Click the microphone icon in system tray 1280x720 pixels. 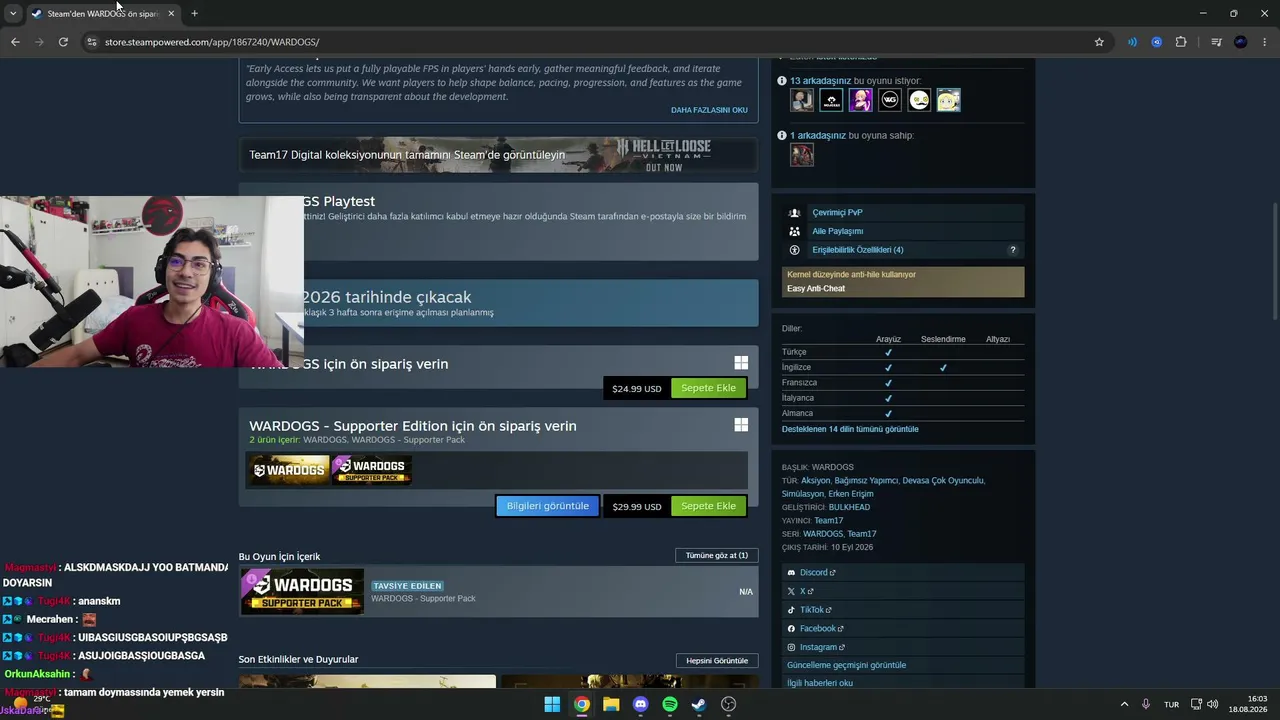pos(1146,704)
